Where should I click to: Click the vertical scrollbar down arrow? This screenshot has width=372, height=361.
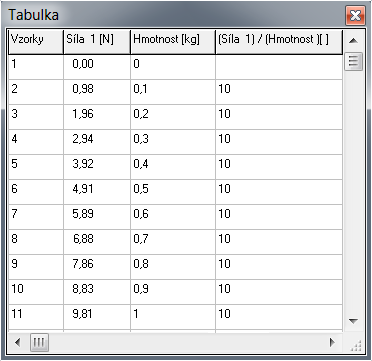click(x=353, y=321)
